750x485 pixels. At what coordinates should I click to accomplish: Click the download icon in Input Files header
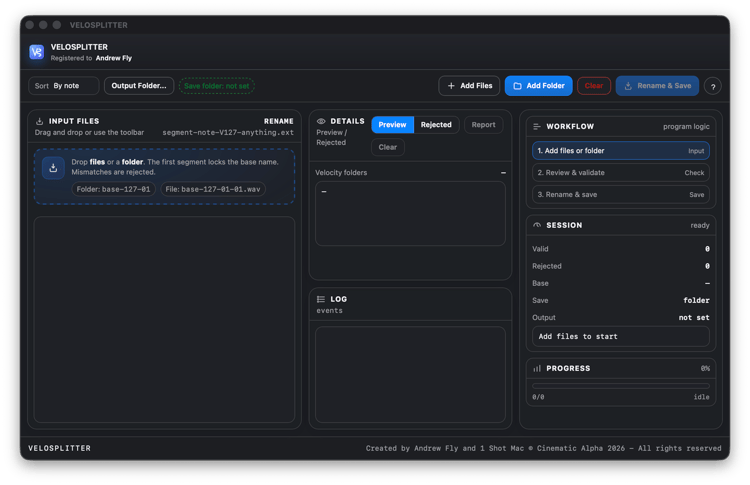click(x=40, y=121)
